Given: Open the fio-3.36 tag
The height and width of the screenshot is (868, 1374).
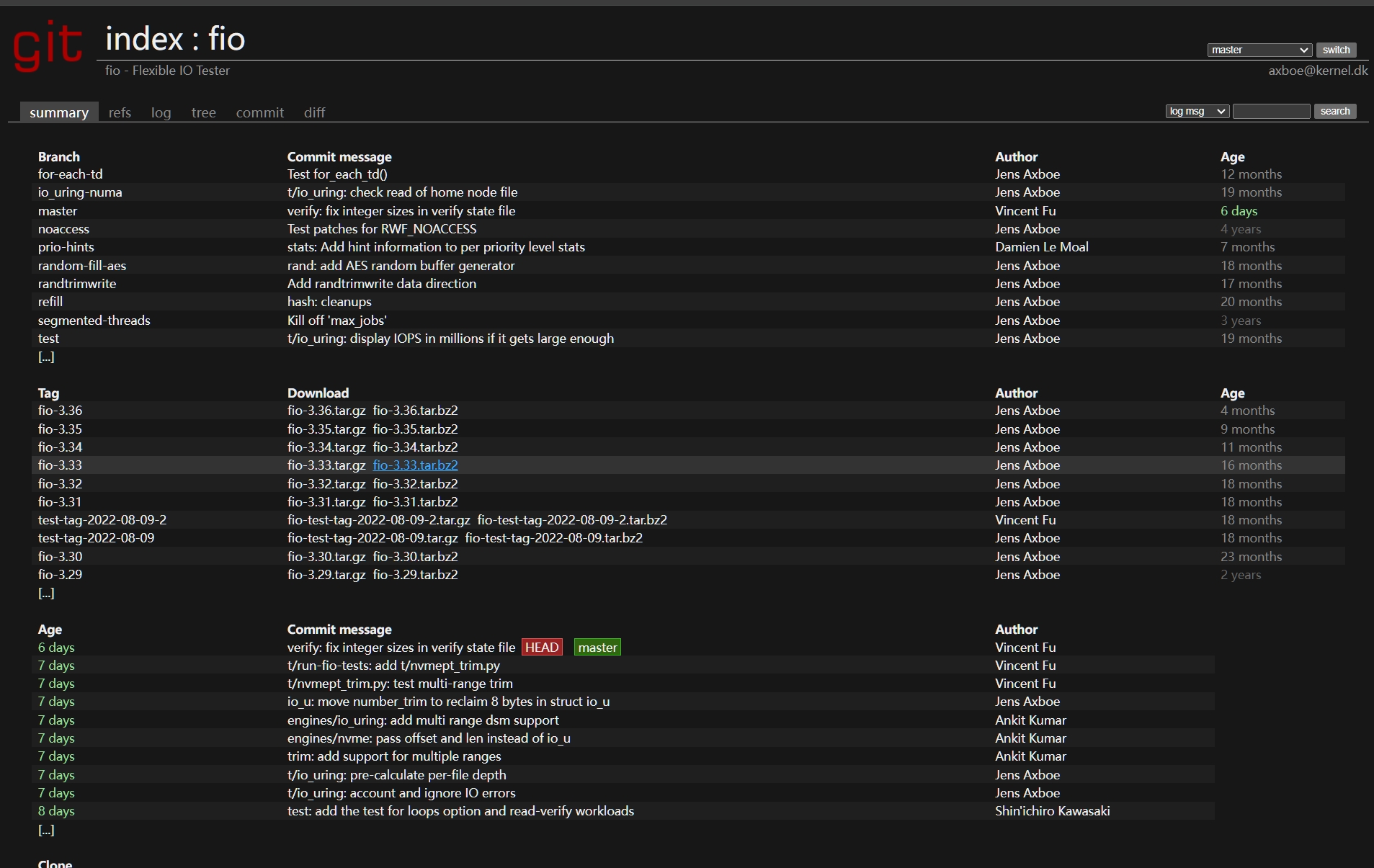Looking at the screenshot, I should (60, 411).
